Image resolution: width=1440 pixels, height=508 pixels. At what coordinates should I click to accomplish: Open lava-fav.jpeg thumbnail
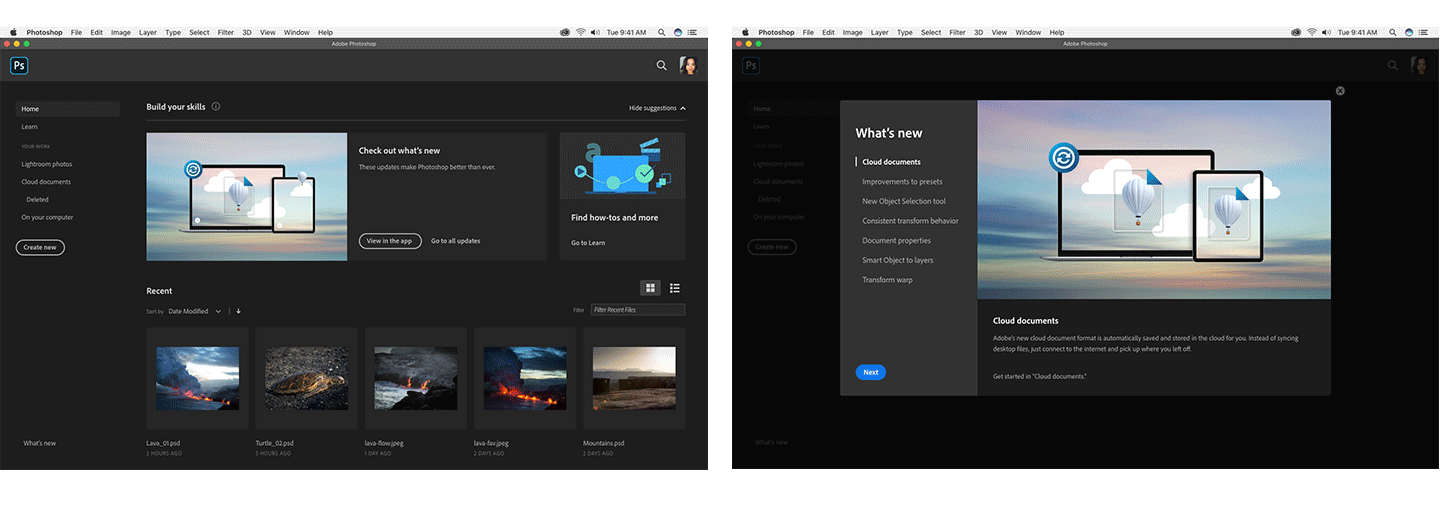pyautogui.click(x=525, y=378)
